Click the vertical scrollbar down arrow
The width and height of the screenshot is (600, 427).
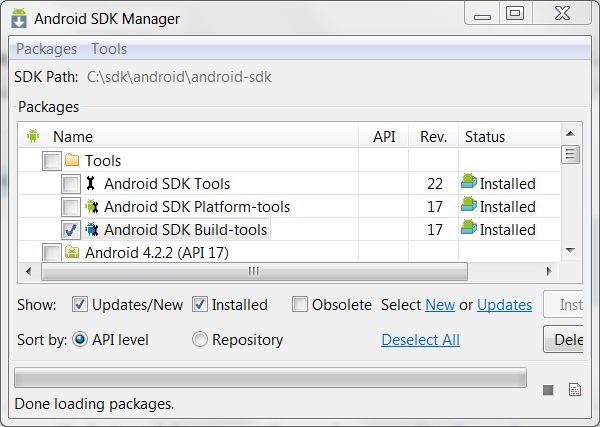pos(570,251)
